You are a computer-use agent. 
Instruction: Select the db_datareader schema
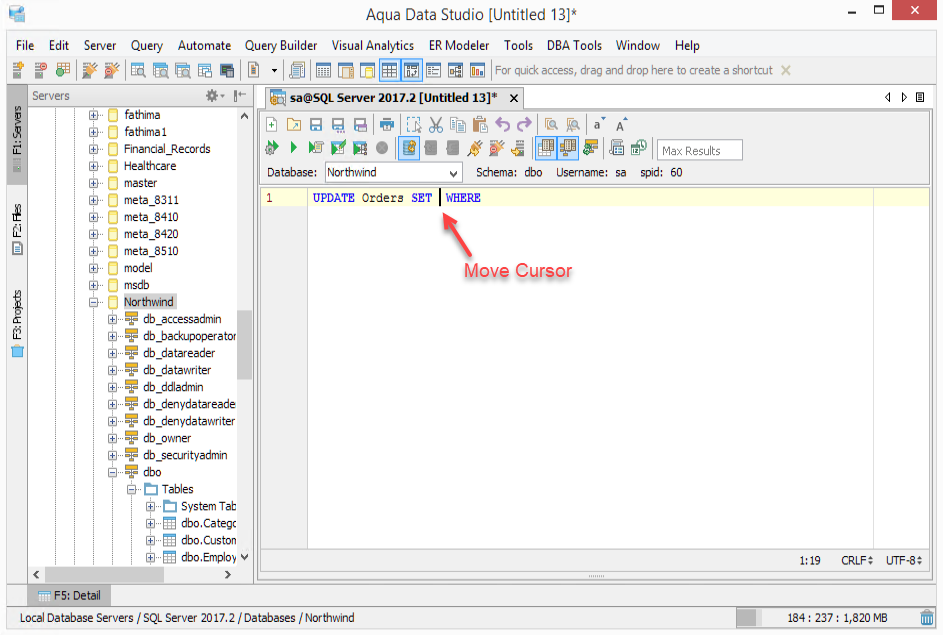[179, 354]
